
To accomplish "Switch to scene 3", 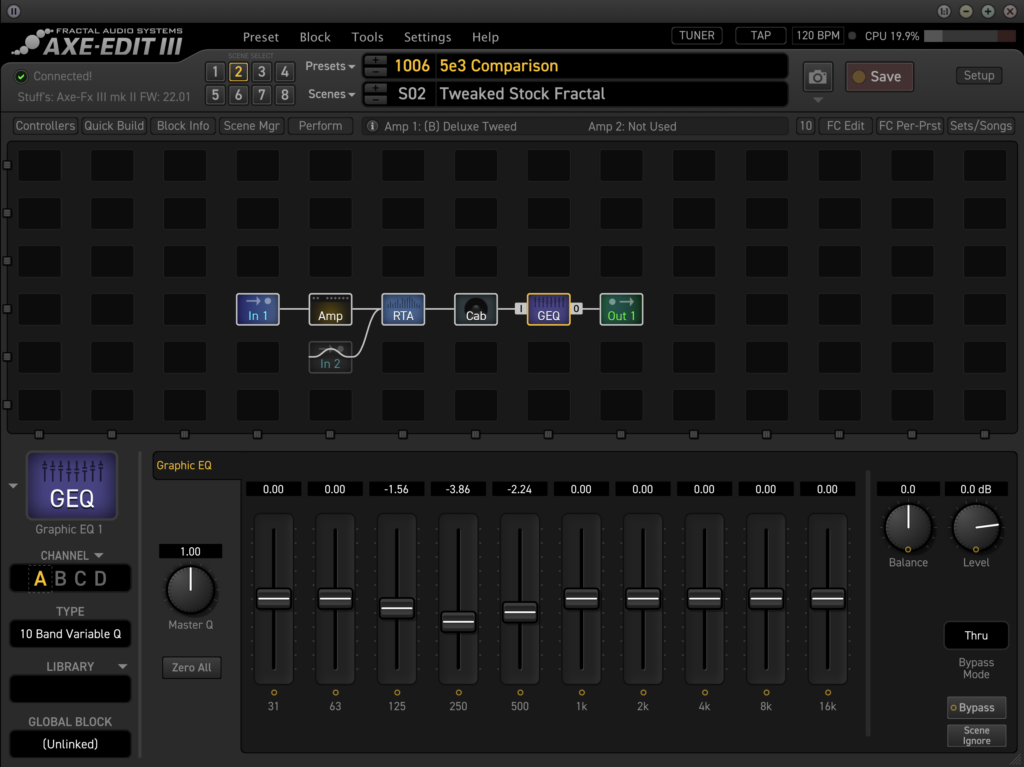I will pos(261,72).
